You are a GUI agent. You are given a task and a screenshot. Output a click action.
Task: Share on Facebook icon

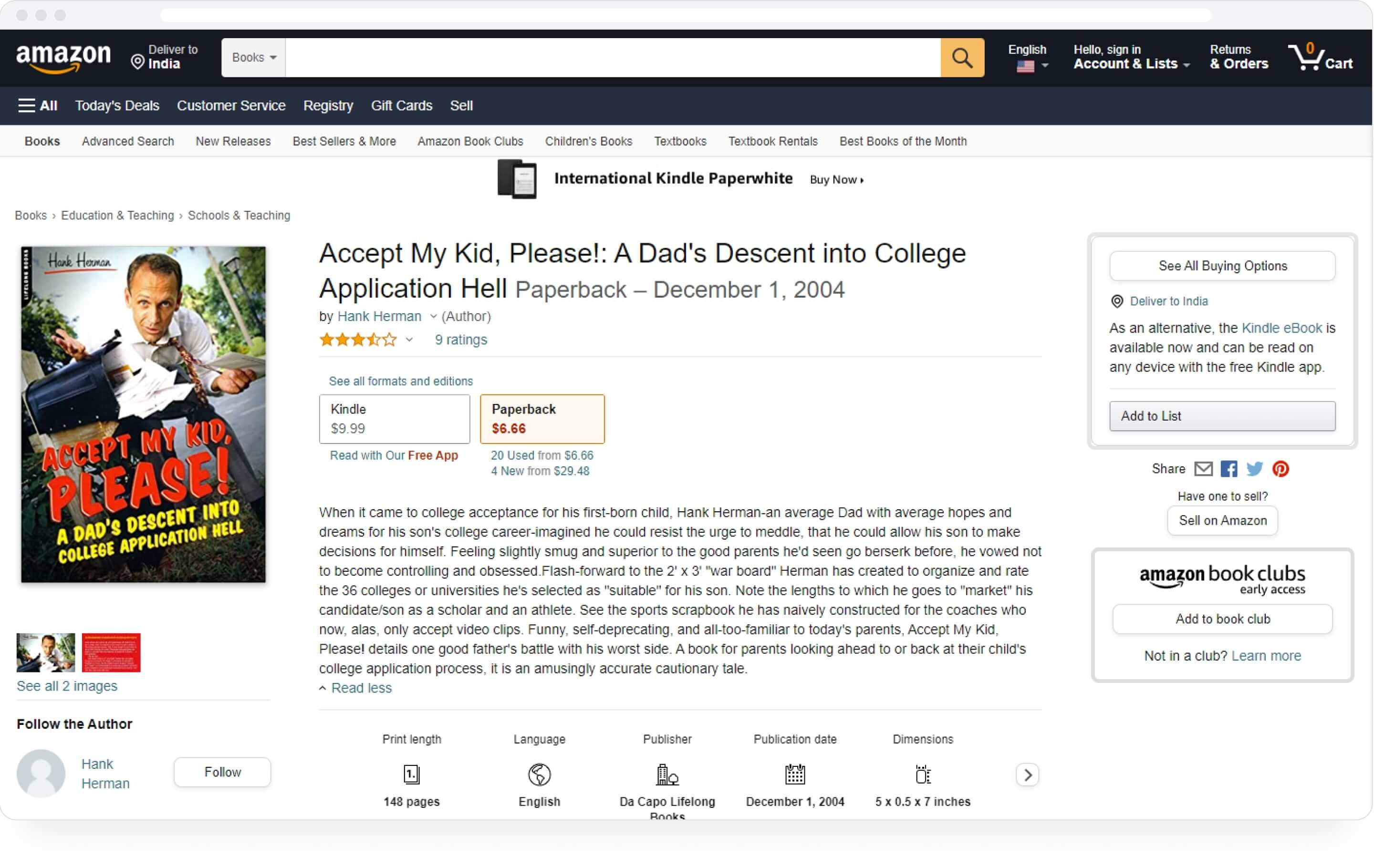(x=1229, y=469)
